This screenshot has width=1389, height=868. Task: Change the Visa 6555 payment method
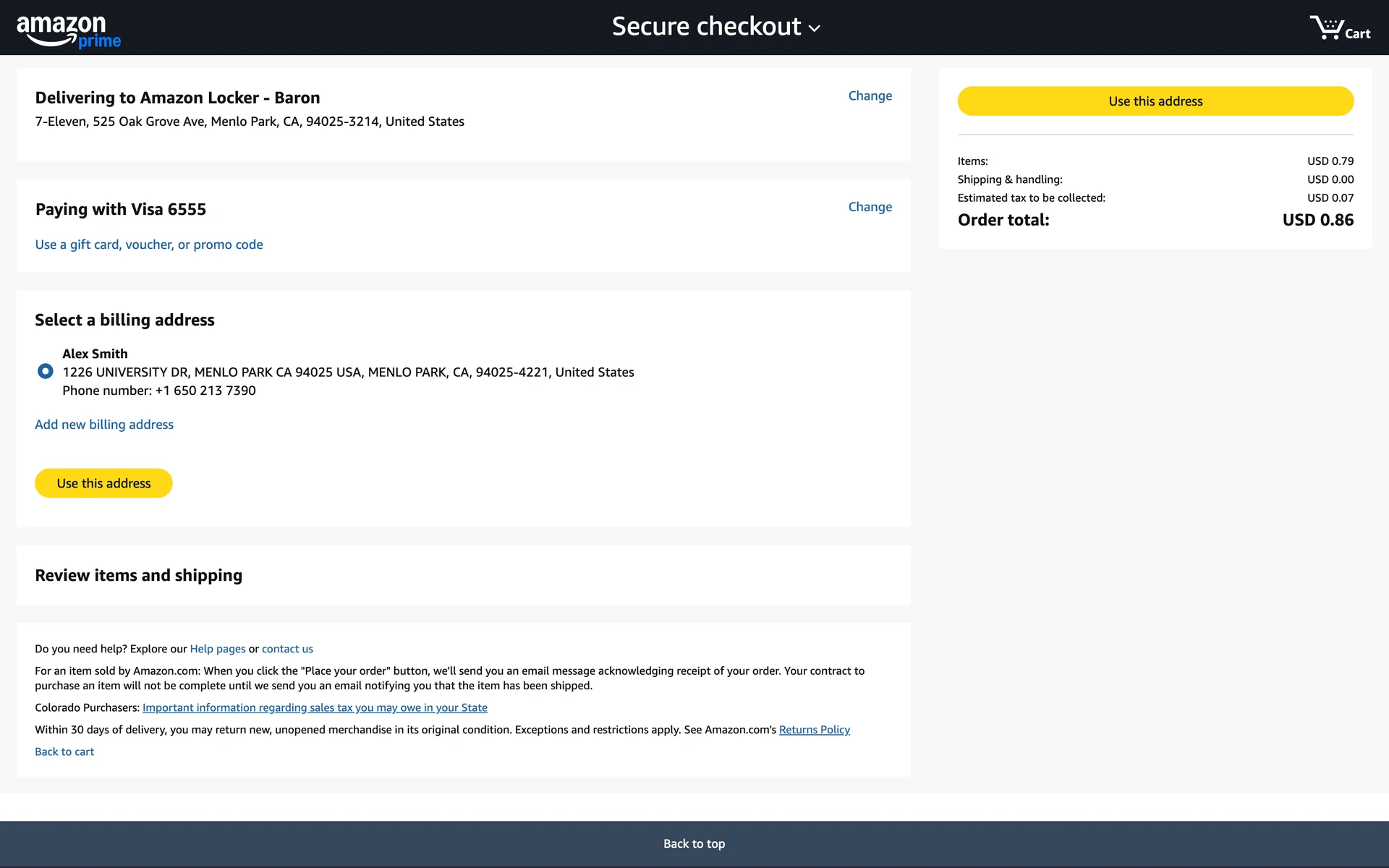tap(870, 207)
